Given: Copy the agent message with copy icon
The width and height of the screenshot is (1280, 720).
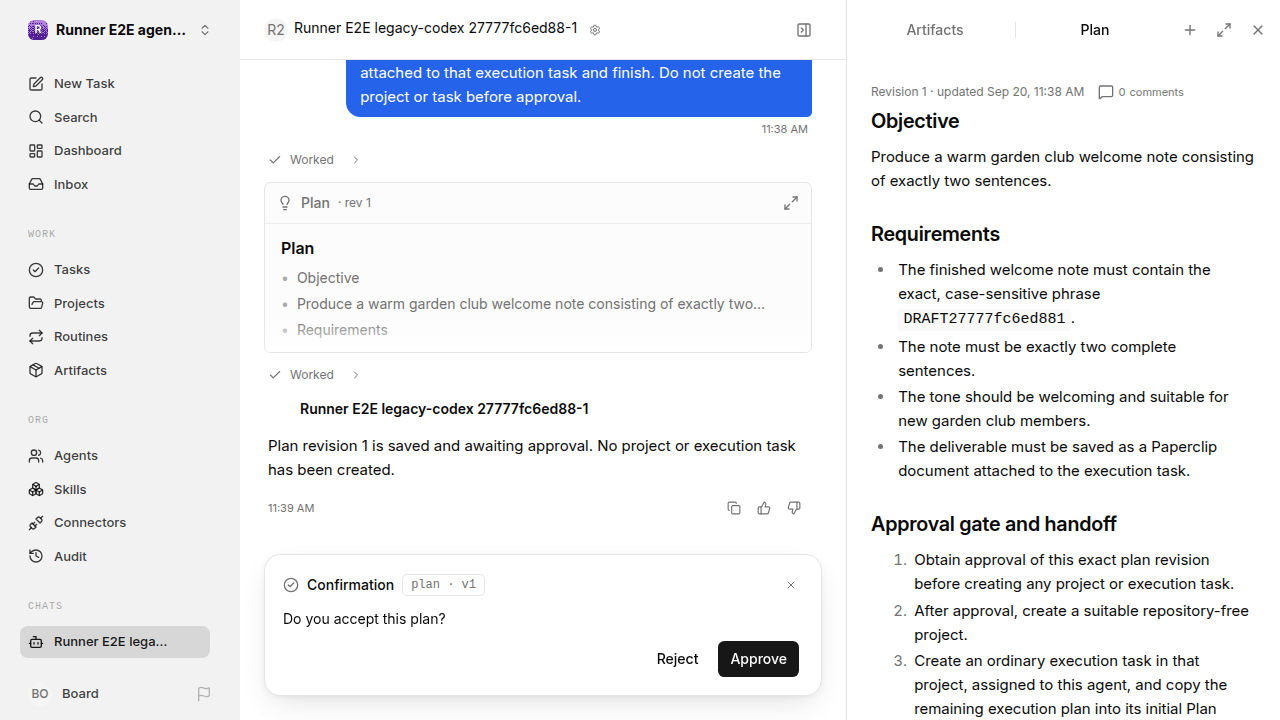Looking at the screenshot, I should click(x=734, y=508).
